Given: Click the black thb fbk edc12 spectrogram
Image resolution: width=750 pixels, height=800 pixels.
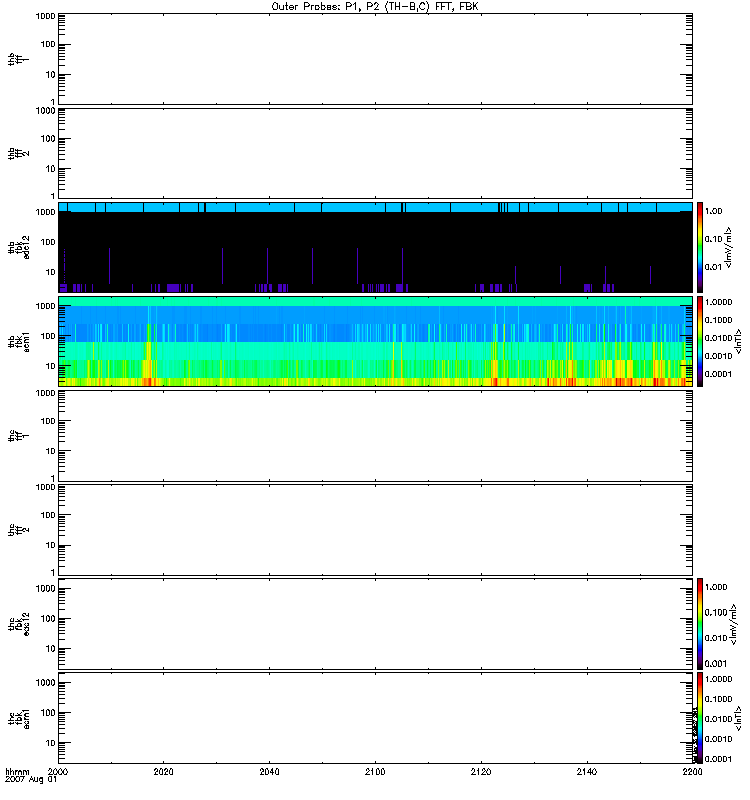Looking at the screenshot, I should click(375, 250).
